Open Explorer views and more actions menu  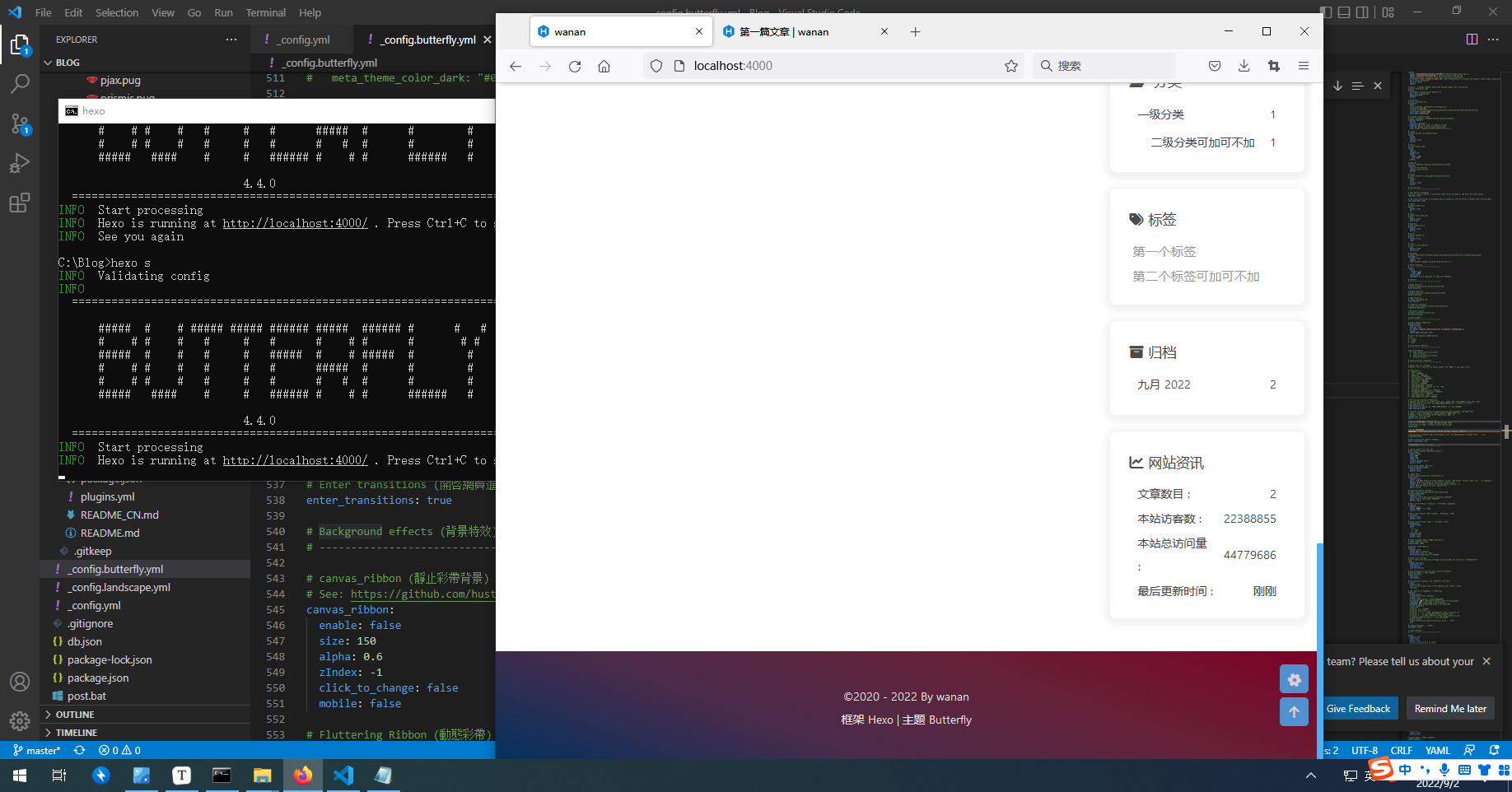[x=231, y=40]
